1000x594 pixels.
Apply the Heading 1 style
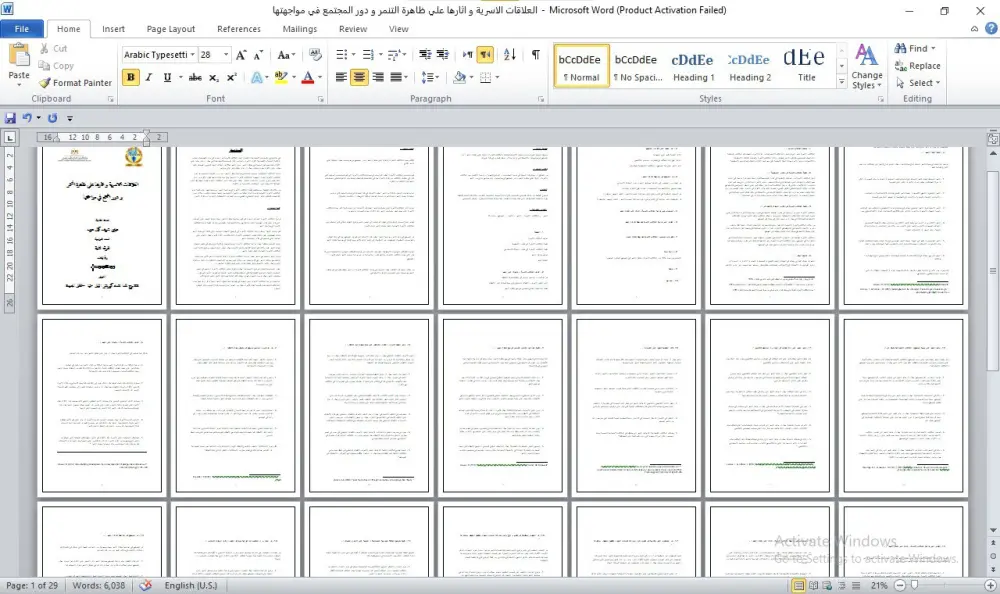[x=692, y=66]
